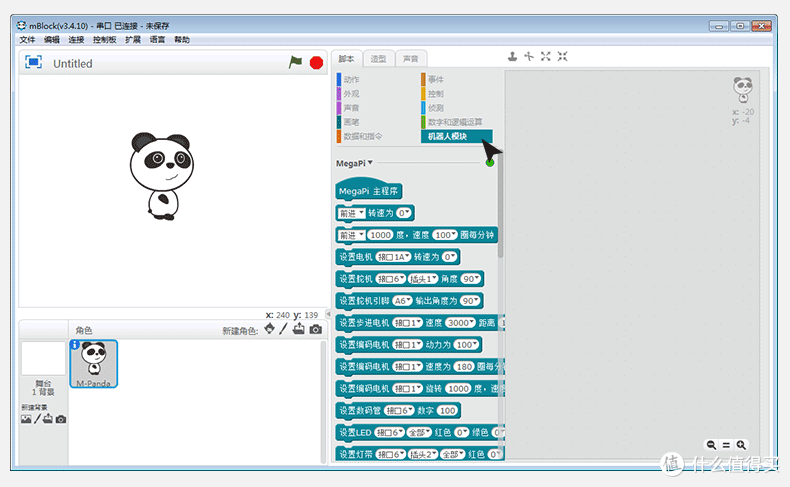790x487 pixels.
Task: Open the 3000 speed dropdown in the stepper block
Action: coord(460,323)
